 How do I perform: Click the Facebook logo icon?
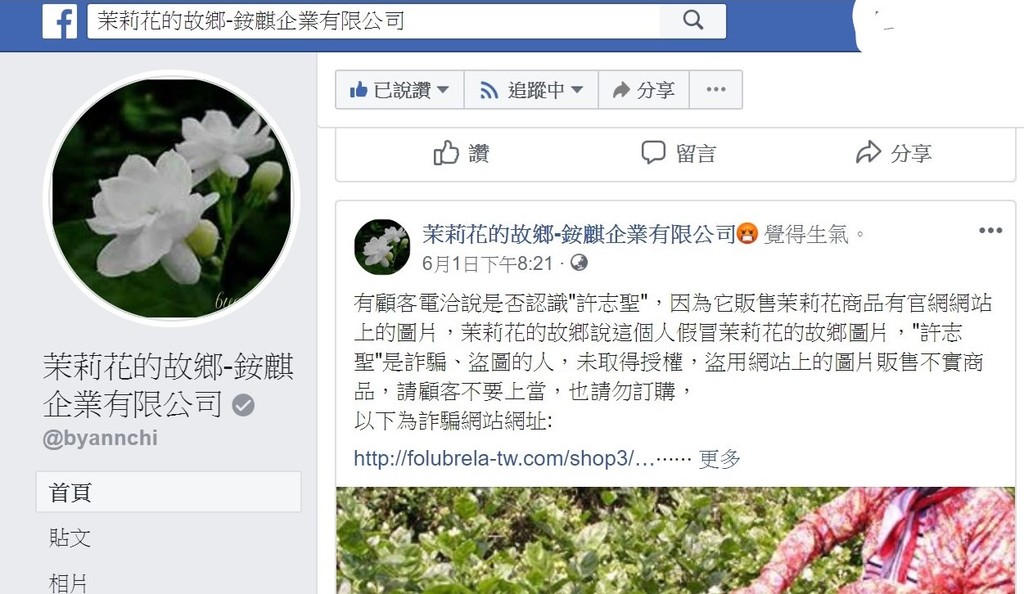(x=59, y=21)
